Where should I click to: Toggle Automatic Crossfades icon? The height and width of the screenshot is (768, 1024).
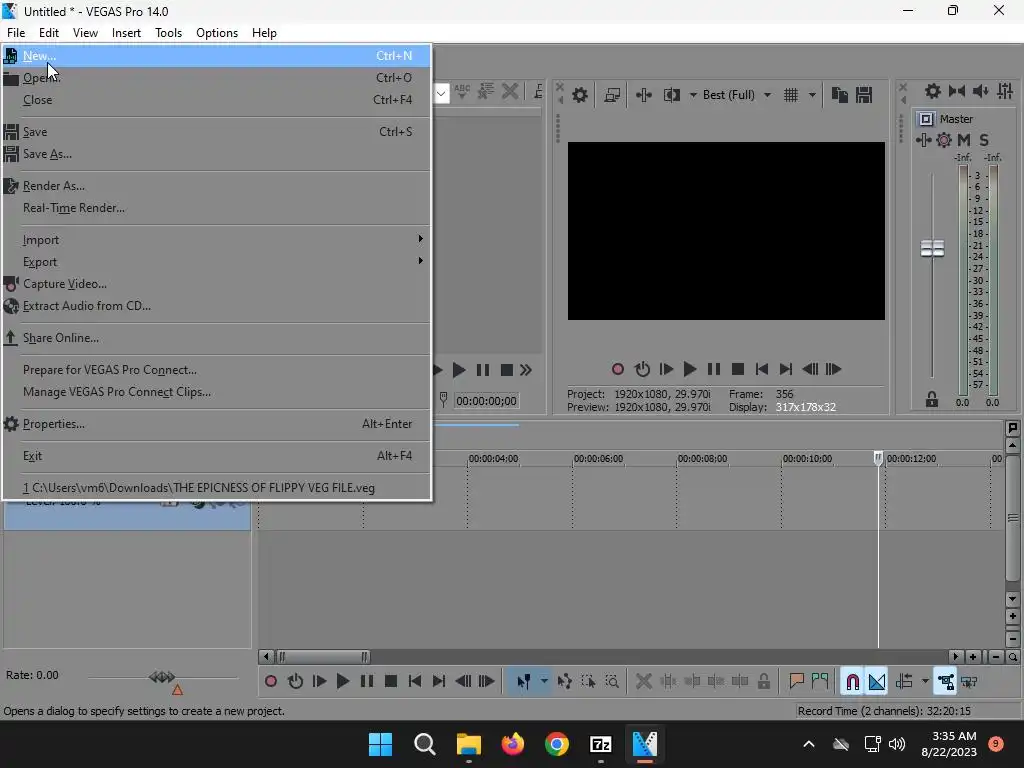(877, 682)
